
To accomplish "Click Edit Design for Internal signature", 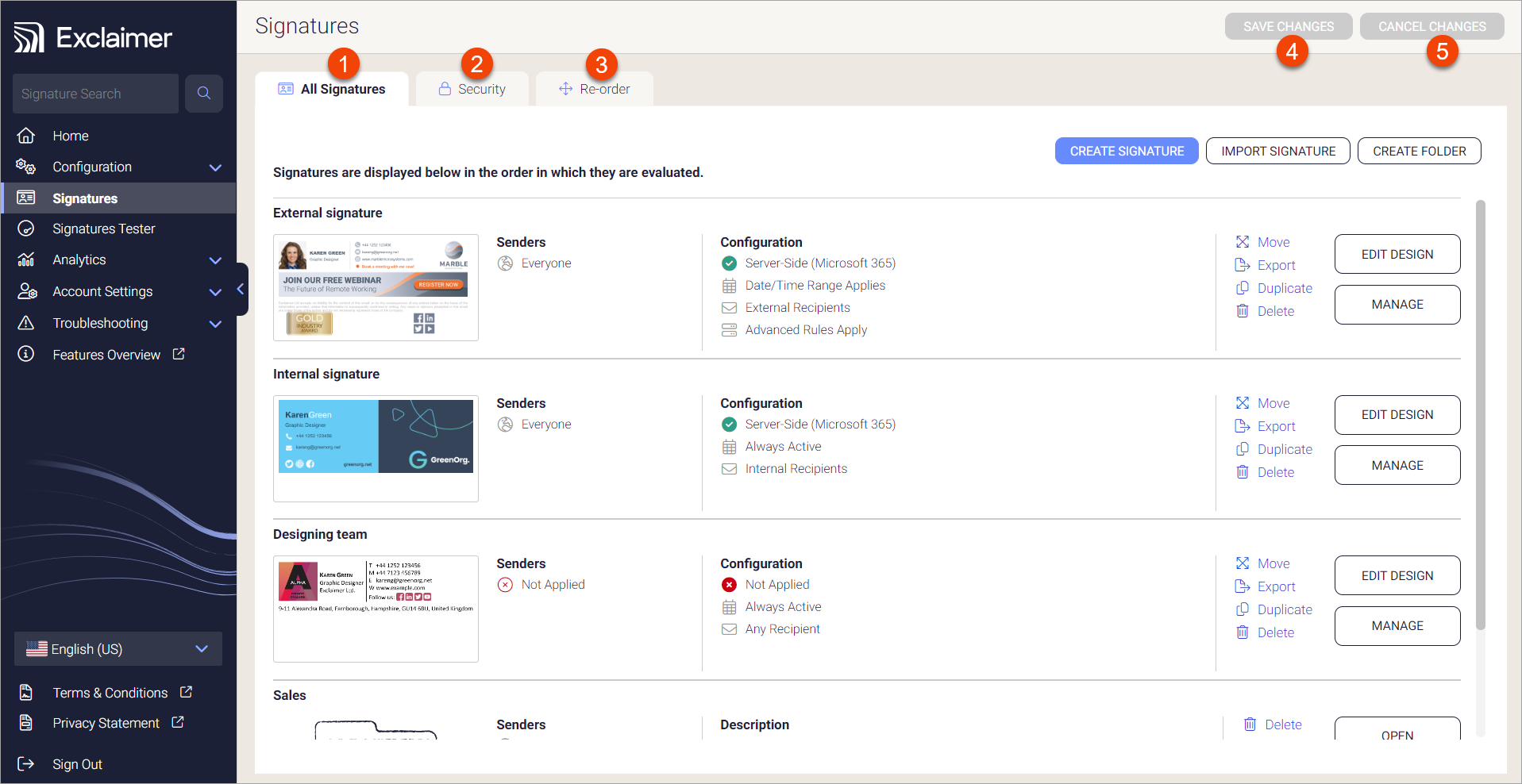I will coord(1397,415).
